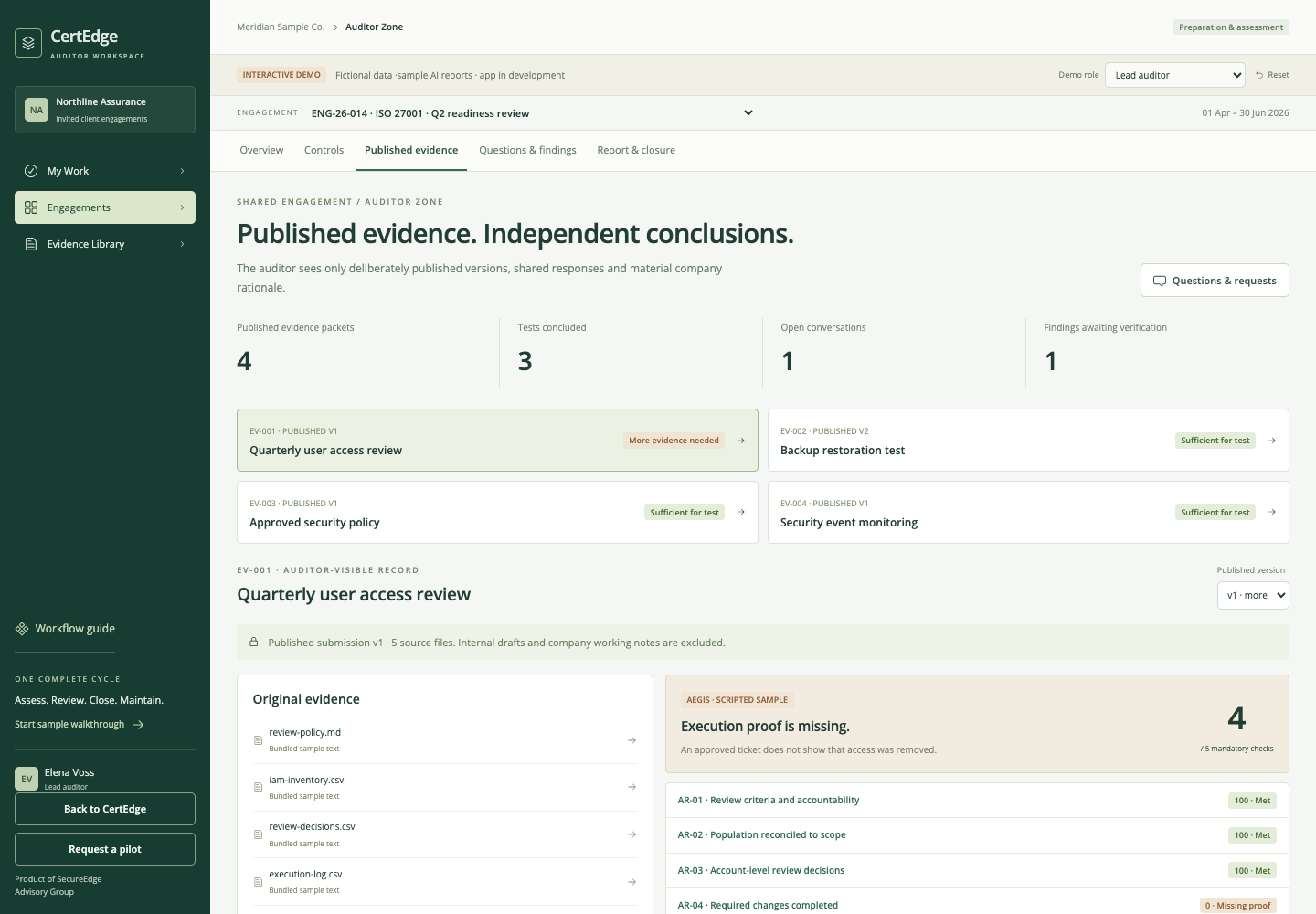Select the Published evidence tab
This screenshot has width=1316, height=914.
click(411, 150)
